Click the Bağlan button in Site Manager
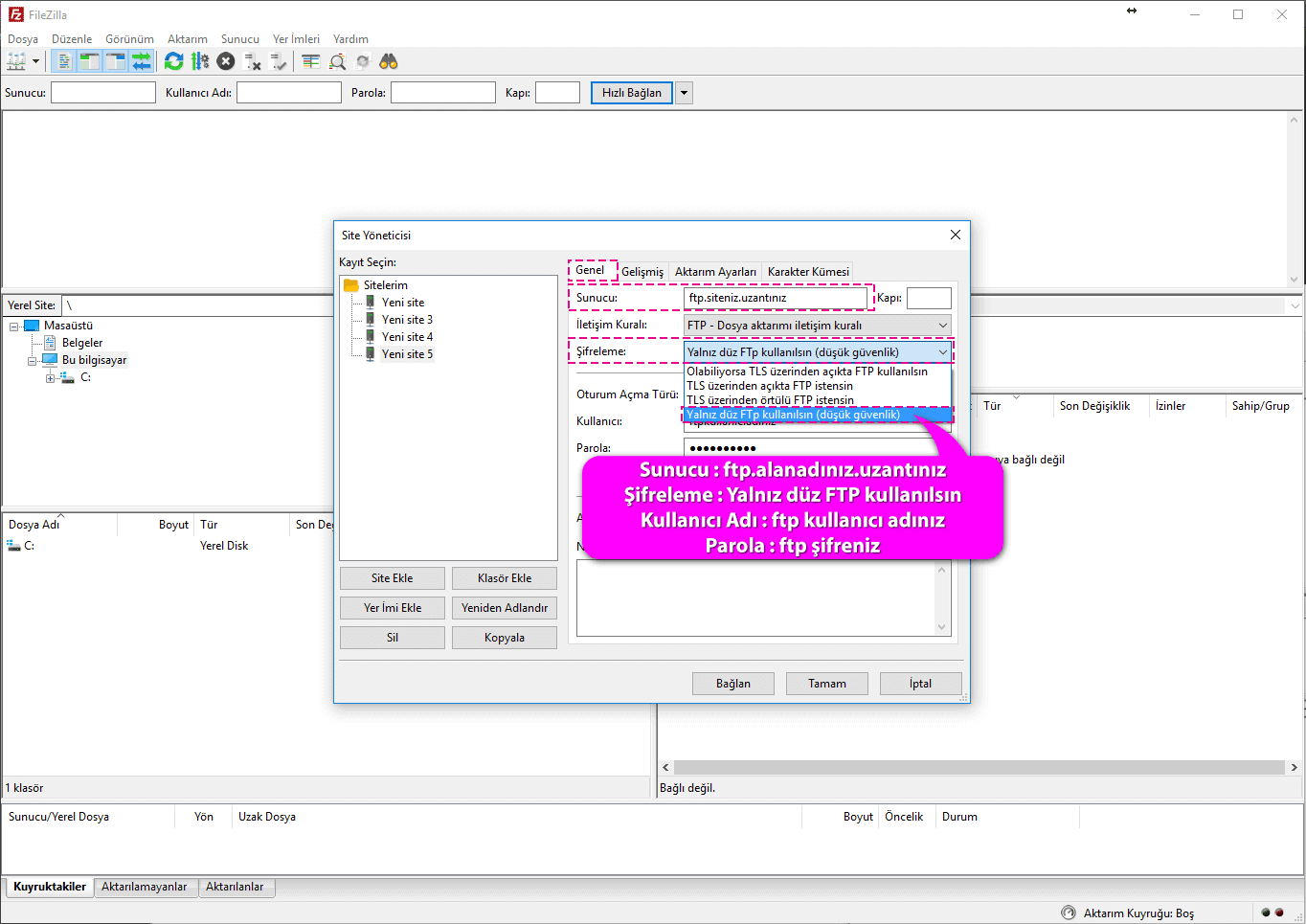The image size is (1306, 924). pyautogui.click(x=732, y=684)
